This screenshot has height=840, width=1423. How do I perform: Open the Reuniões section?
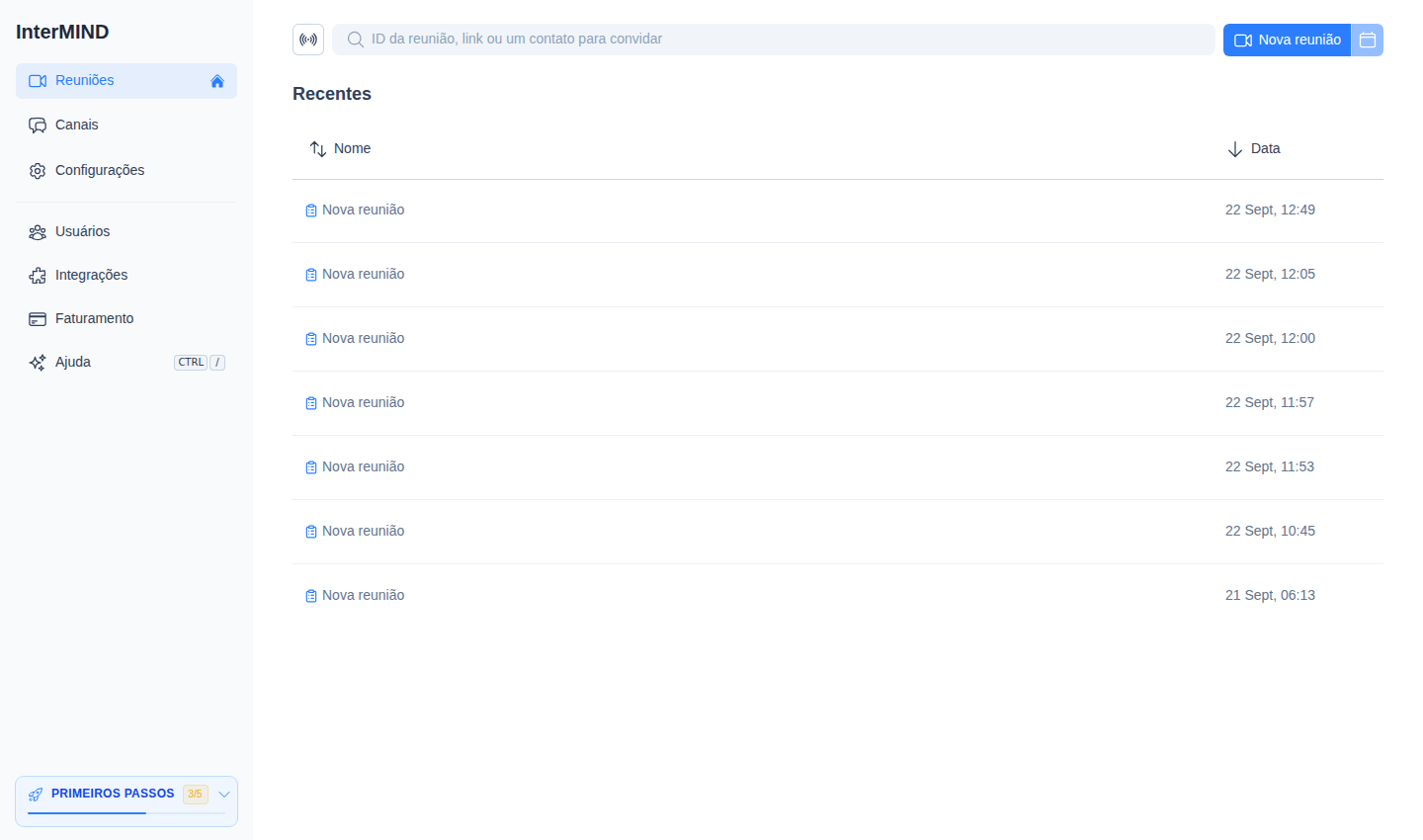click(x=126, y=81)
